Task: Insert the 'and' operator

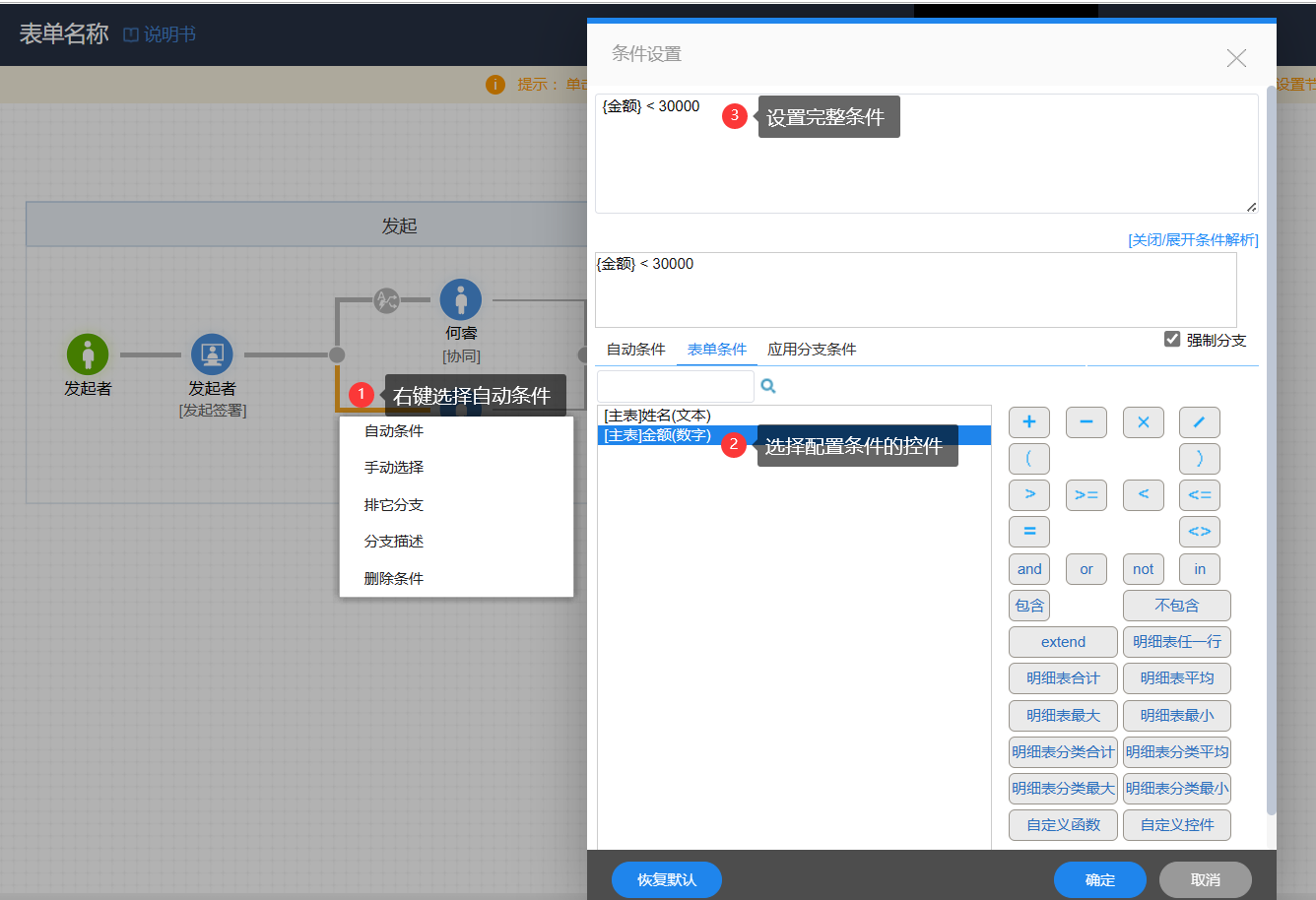Action: pos(1029,569)
